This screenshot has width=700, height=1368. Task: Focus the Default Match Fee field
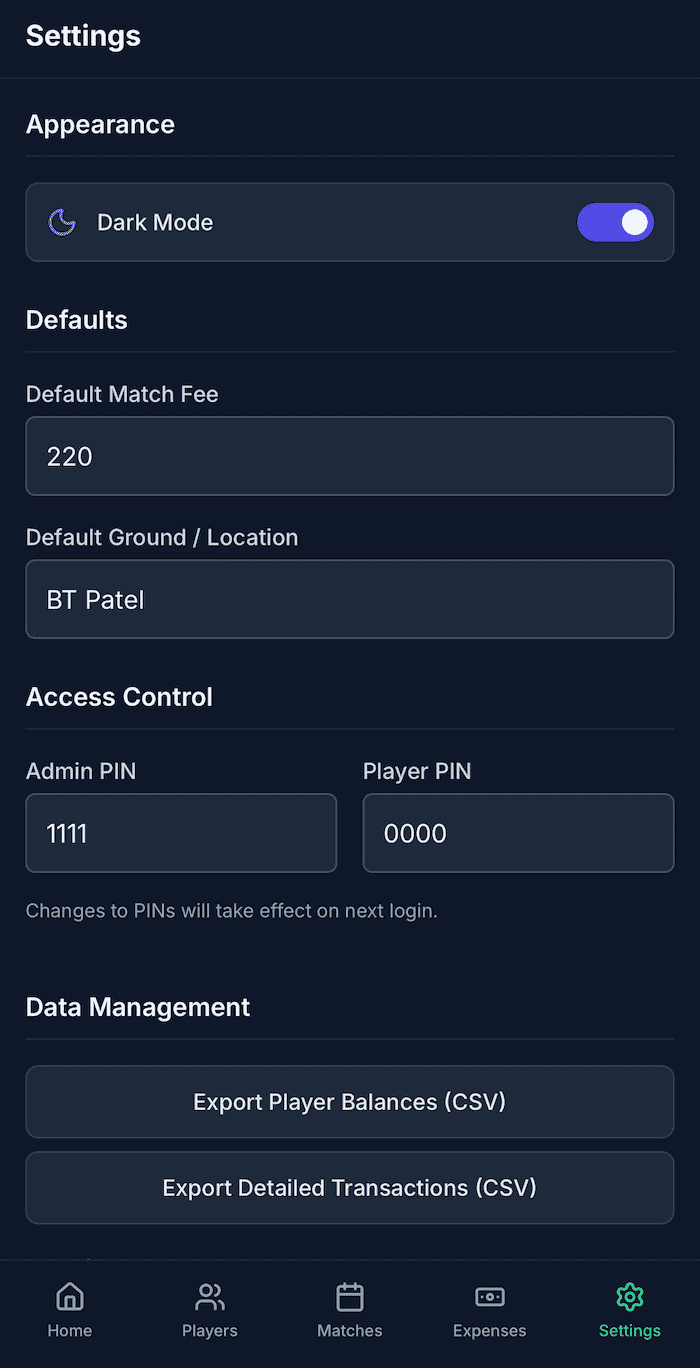(x=350, y=456)
